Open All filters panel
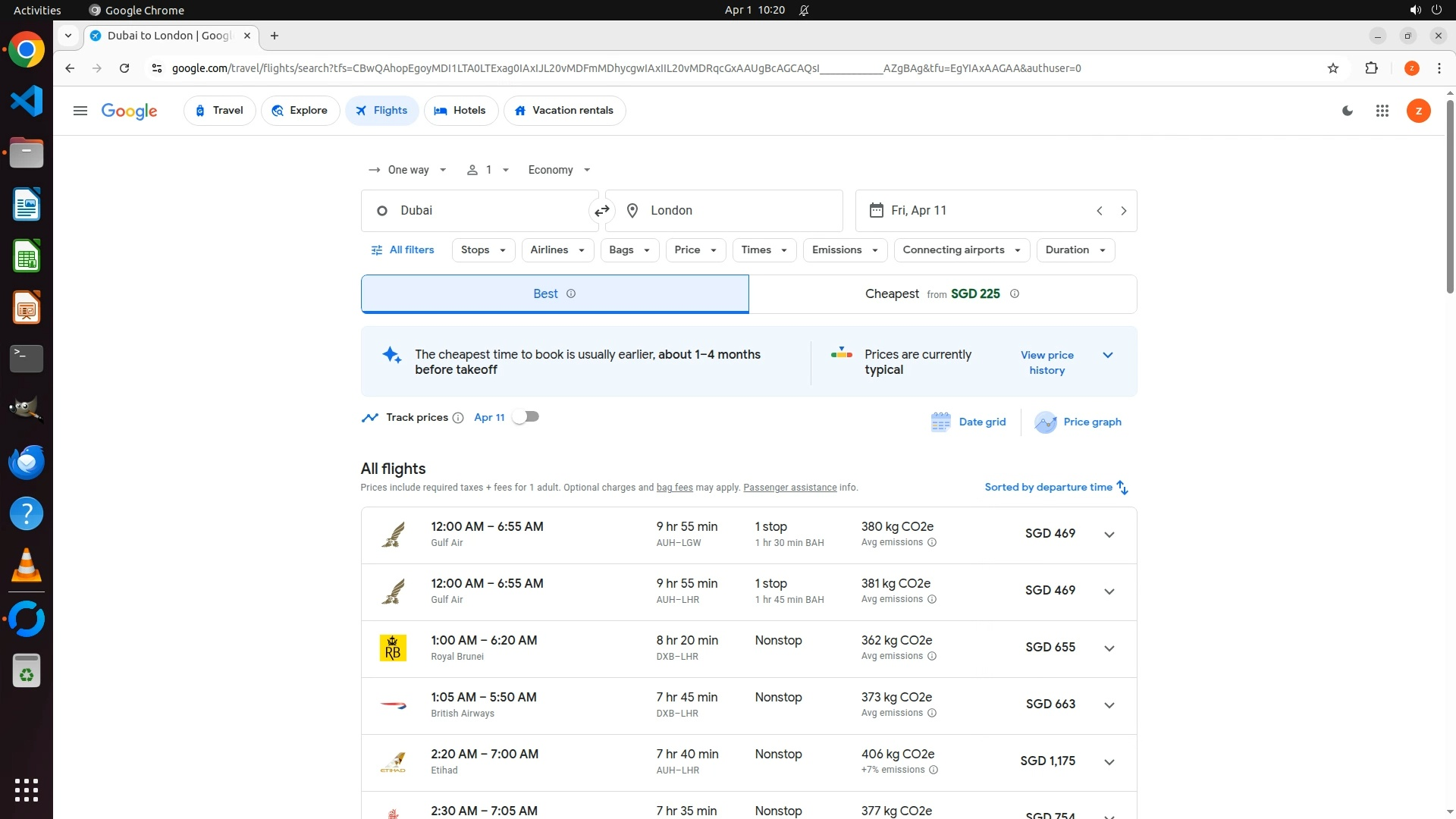 tap(403, 250)
